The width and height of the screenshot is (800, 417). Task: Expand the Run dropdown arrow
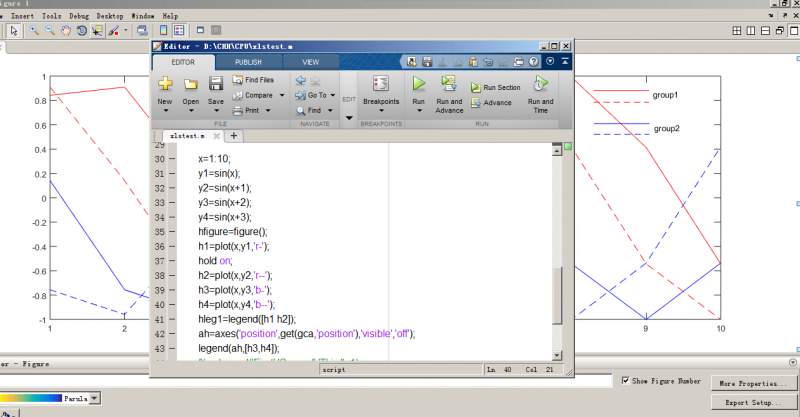tap(418, 110)
